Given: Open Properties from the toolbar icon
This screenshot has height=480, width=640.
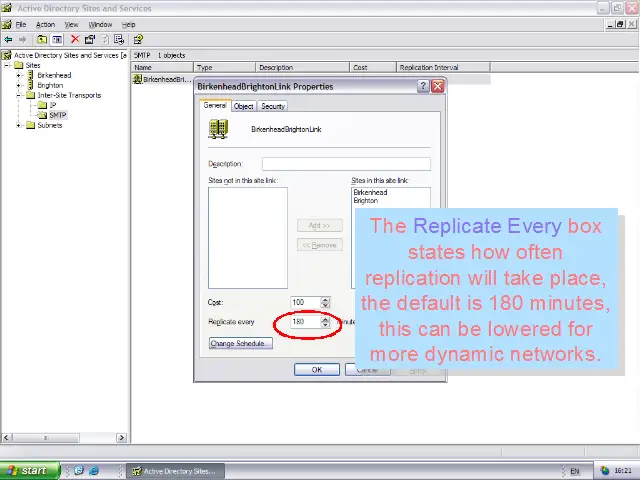Looking at the screenshot, I should [x=90, y=40].
